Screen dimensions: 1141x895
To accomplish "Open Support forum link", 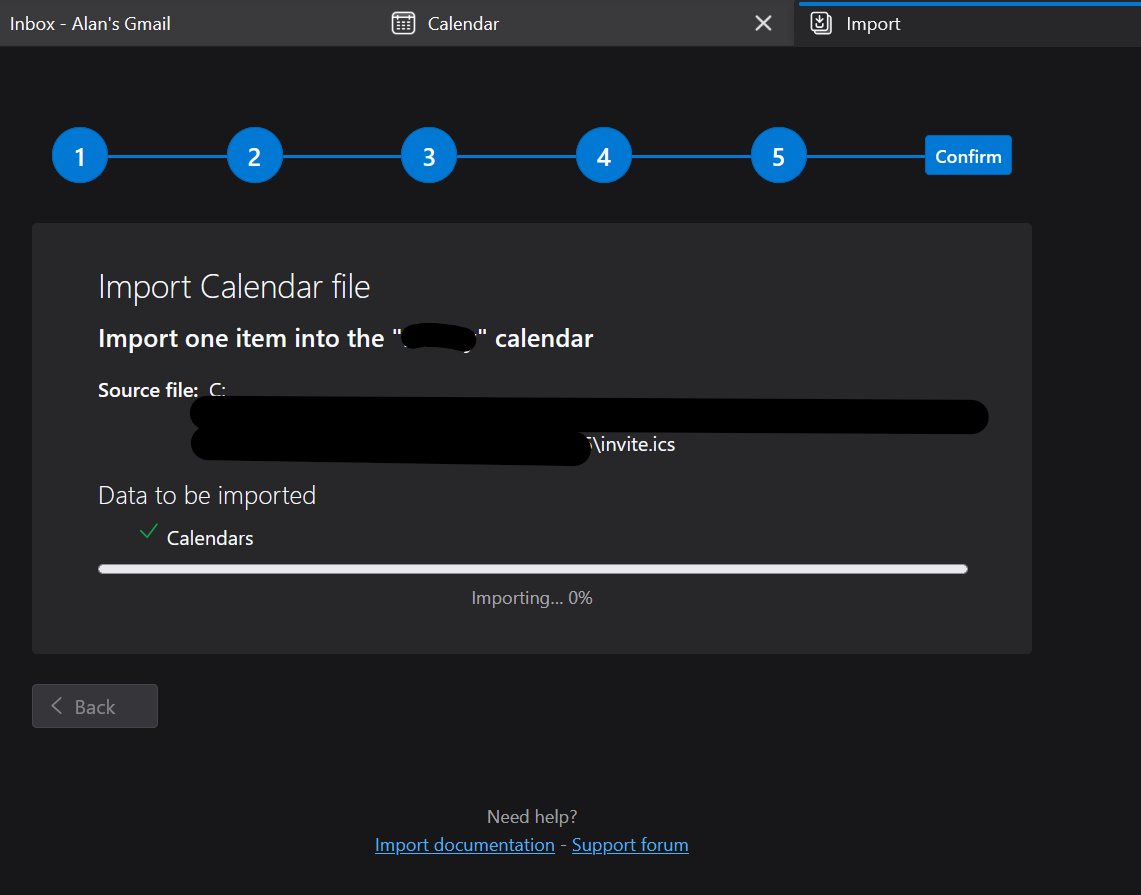I will point(630,845).
